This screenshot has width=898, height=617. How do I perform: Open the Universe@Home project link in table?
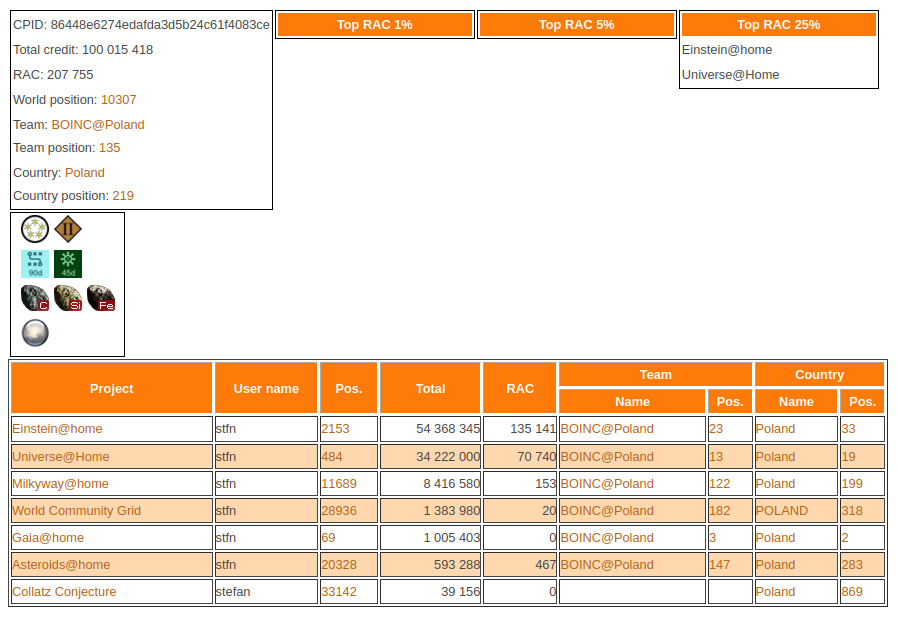point(61,457)
